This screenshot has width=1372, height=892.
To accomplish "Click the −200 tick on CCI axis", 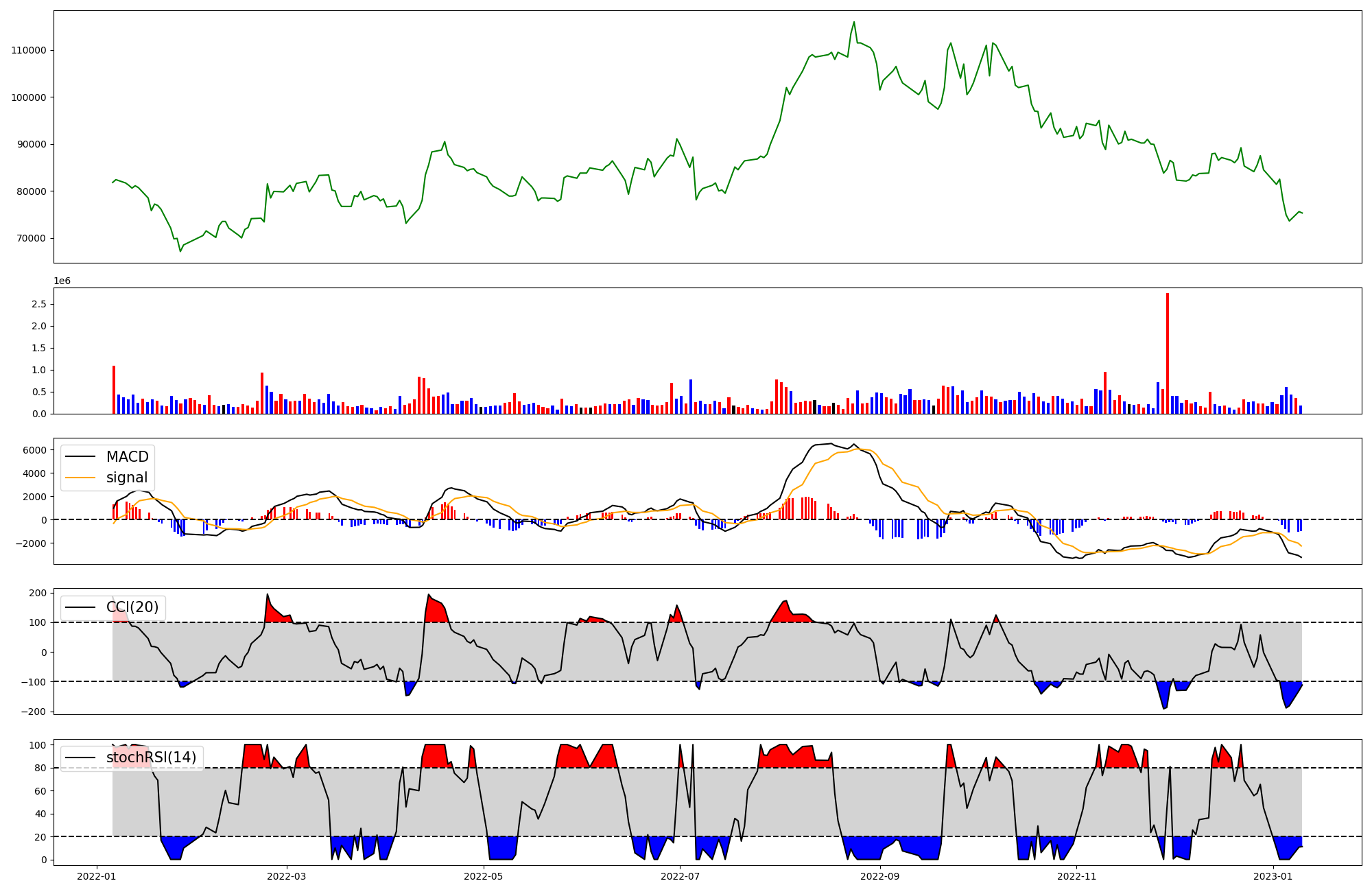I will pyautogui.click(x=32, y=712).
